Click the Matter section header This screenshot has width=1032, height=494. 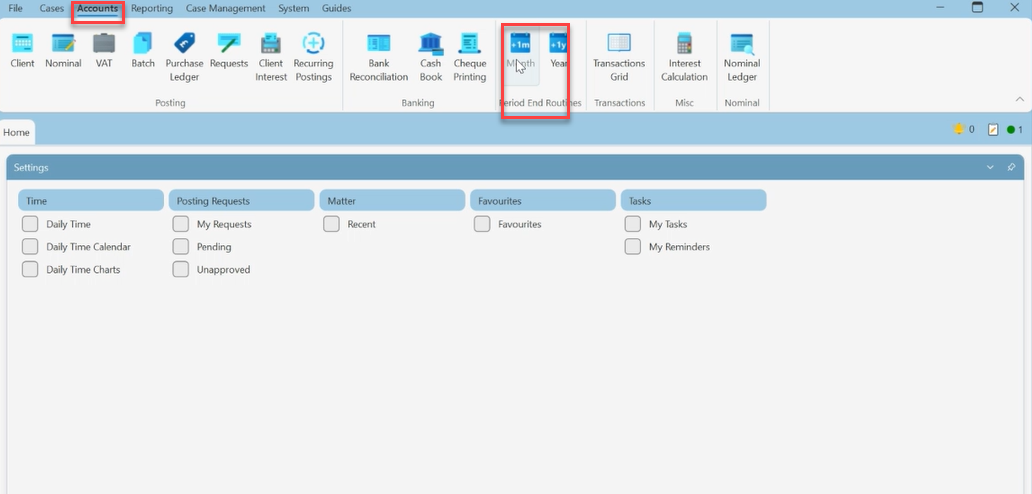(x=392, y=201)
